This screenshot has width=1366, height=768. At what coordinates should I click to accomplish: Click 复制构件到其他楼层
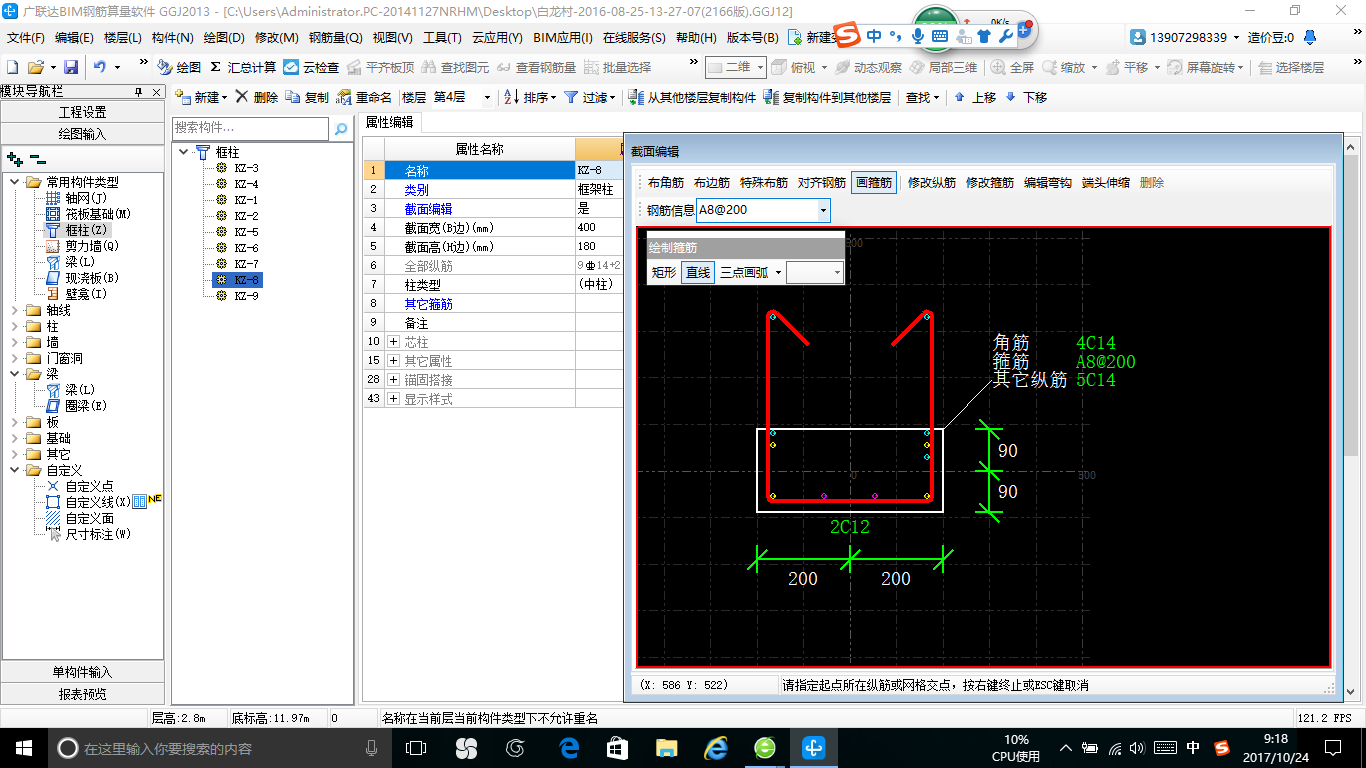[x=827, y=97]
